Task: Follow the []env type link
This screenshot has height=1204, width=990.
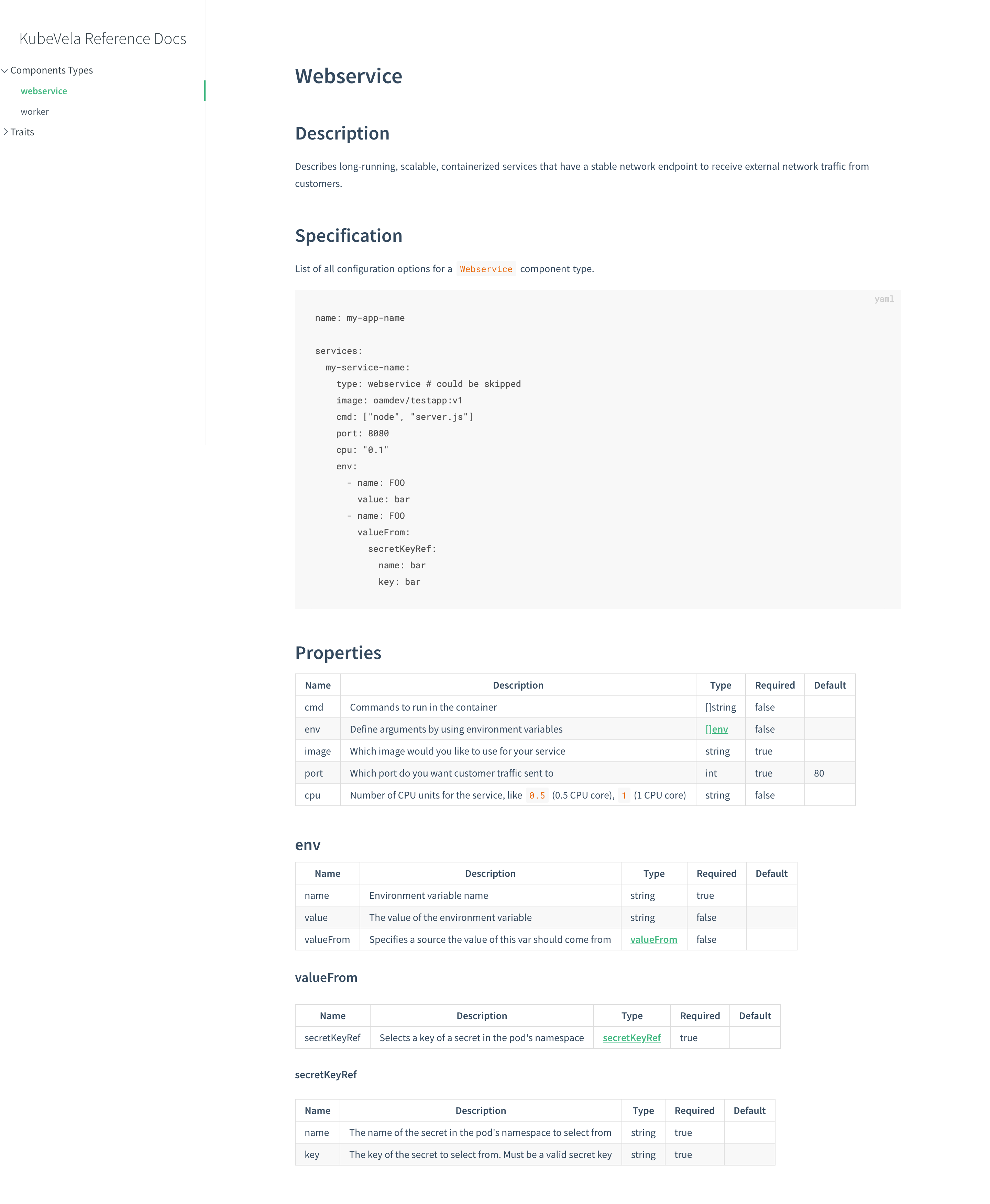Action: tap(716, 729)
